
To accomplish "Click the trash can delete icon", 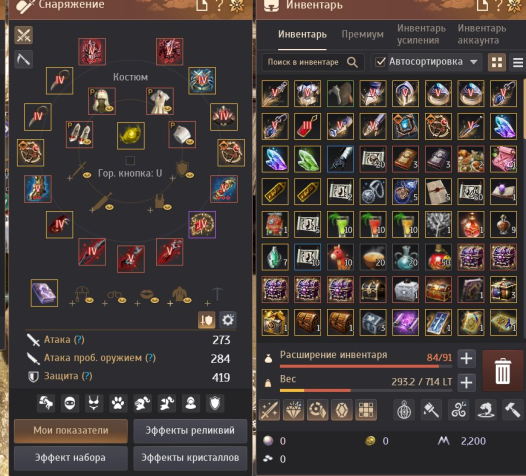I will [503, 371].
